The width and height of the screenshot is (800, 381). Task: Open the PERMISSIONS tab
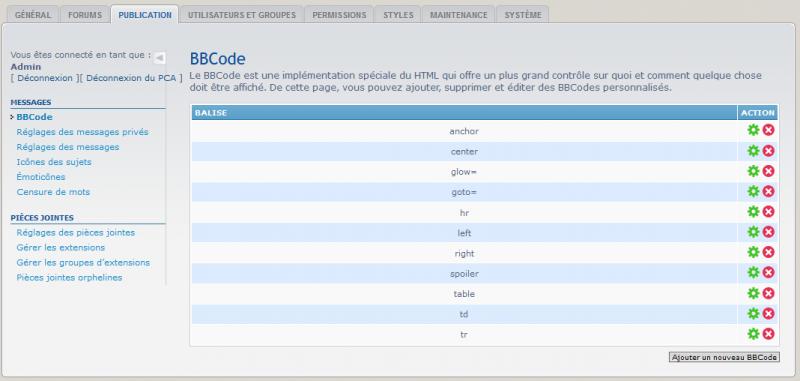pyautogui.click(x=339, y=15)
